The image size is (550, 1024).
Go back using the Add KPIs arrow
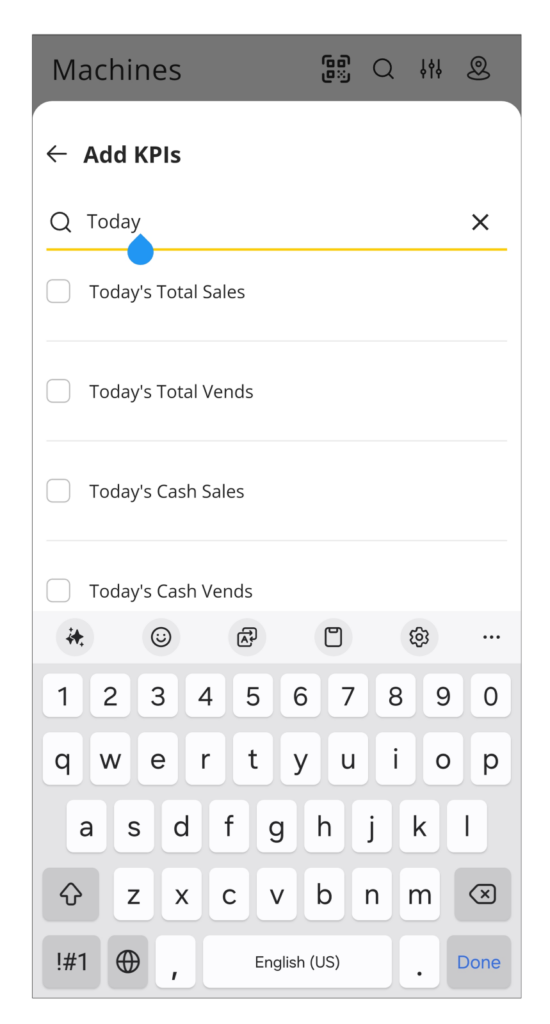pos(57,154)
